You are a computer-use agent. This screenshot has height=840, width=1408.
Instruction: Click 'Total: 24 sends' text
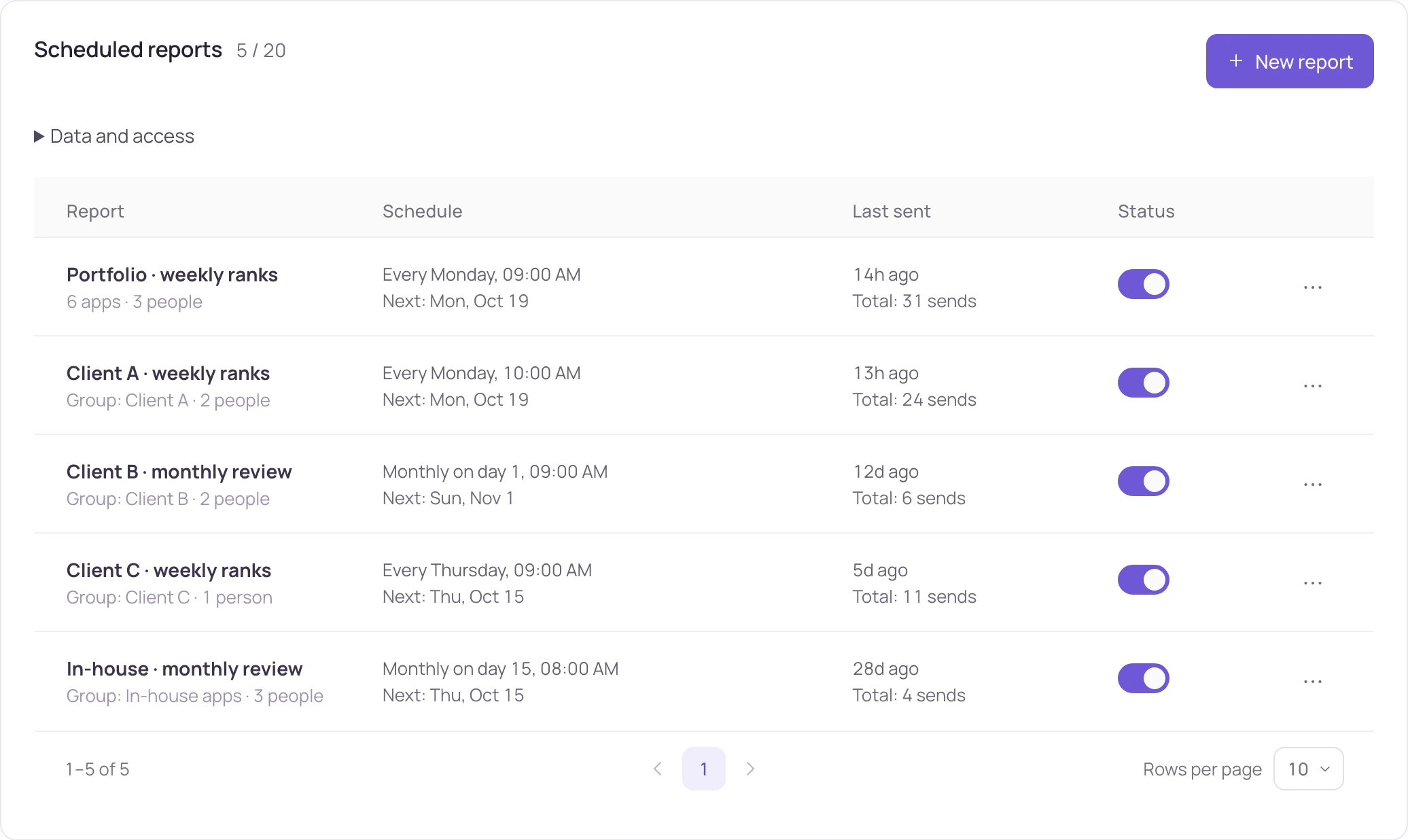(915, 400)
